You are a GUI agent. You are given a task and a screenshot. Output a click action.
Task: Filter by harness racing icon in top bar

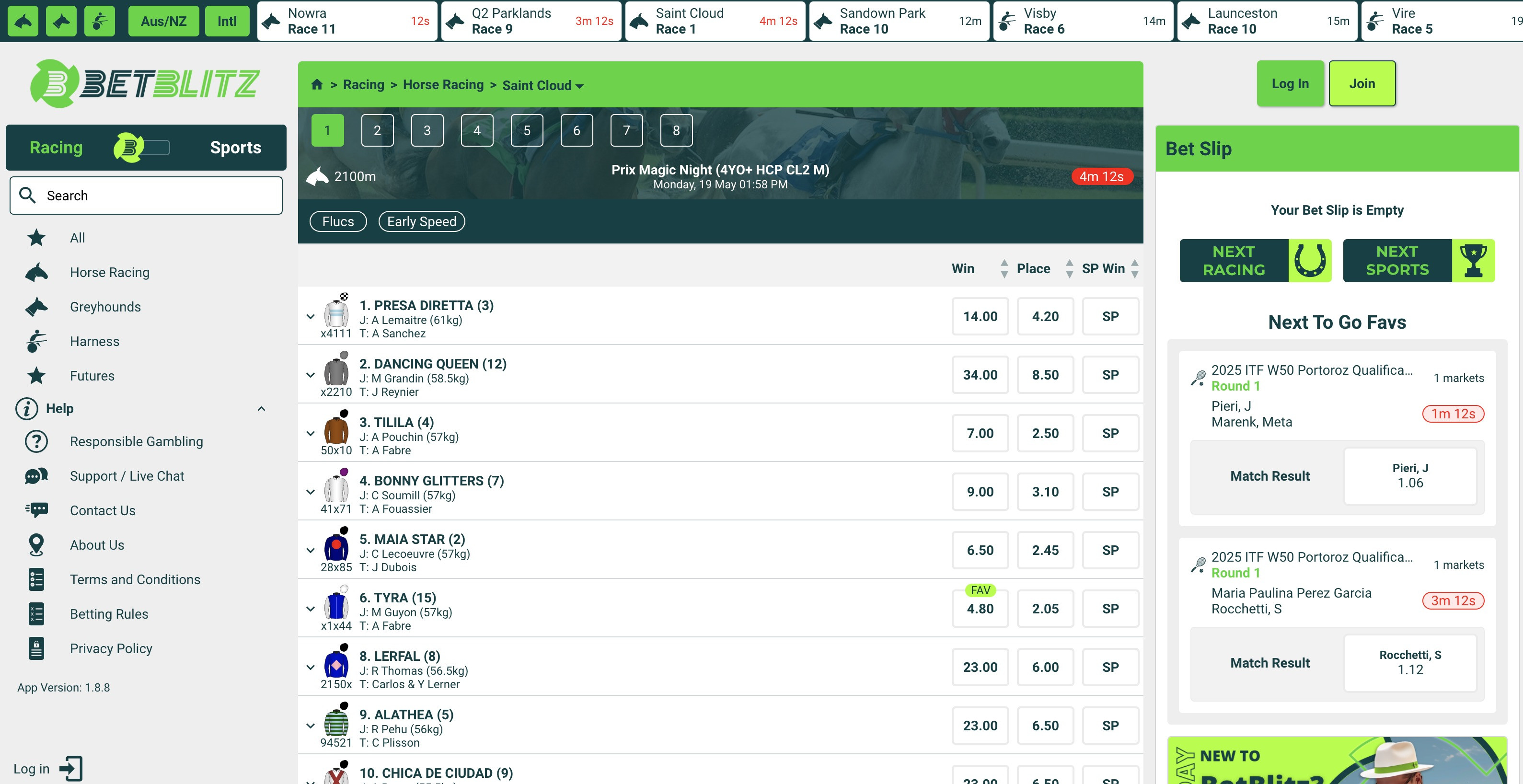pos(99,21)
